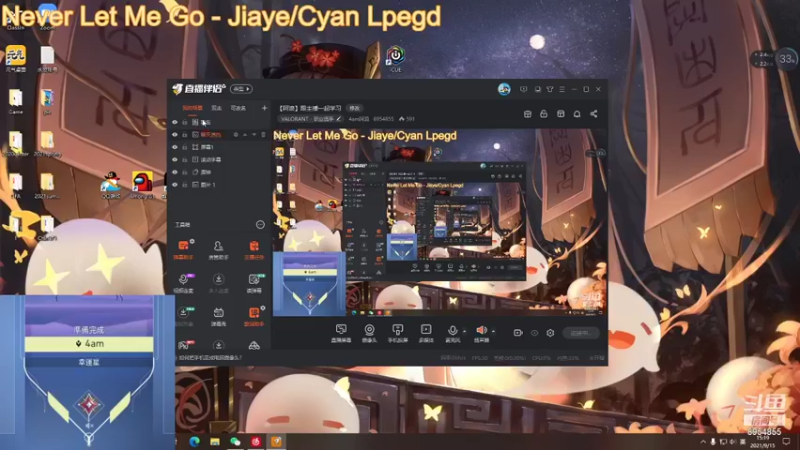Select the first red scene tab

click(x=193, y=108)
